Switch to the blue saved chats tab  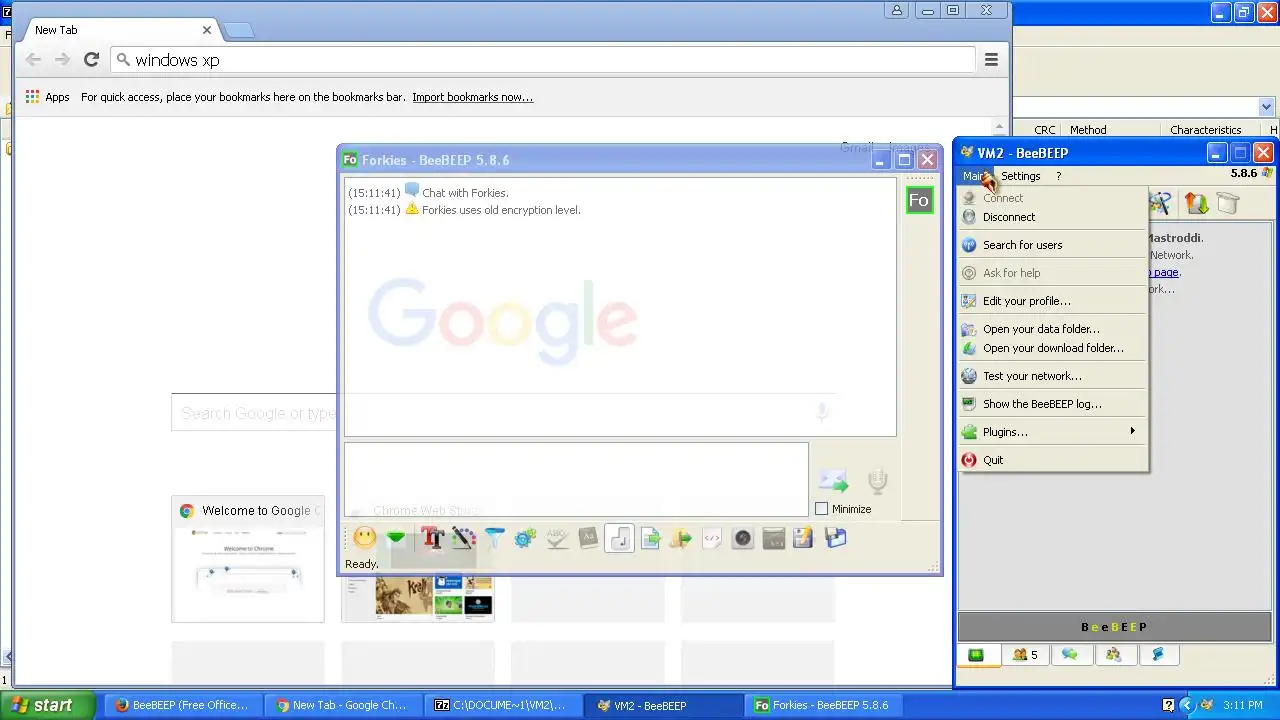click(1158, 655)
